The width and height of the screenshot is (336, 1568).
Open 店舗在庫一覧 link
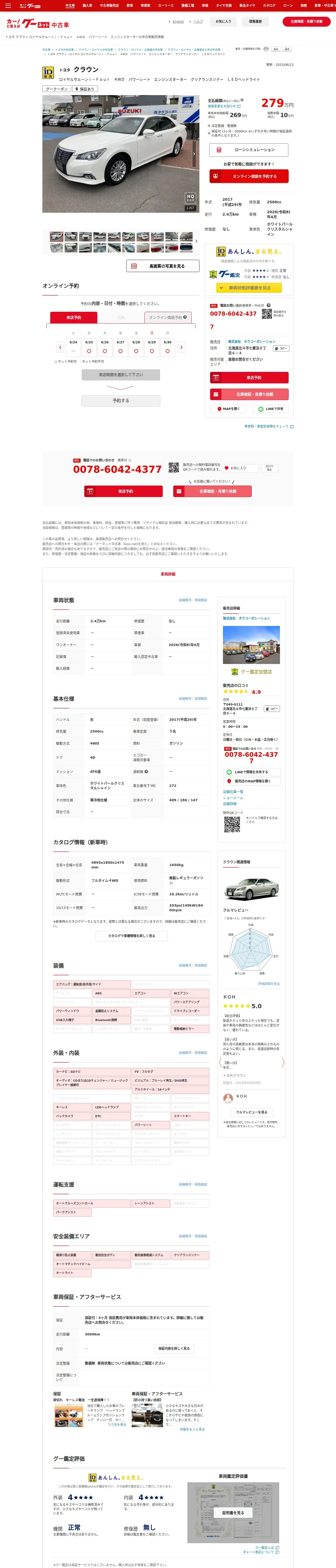click(233, 792)
